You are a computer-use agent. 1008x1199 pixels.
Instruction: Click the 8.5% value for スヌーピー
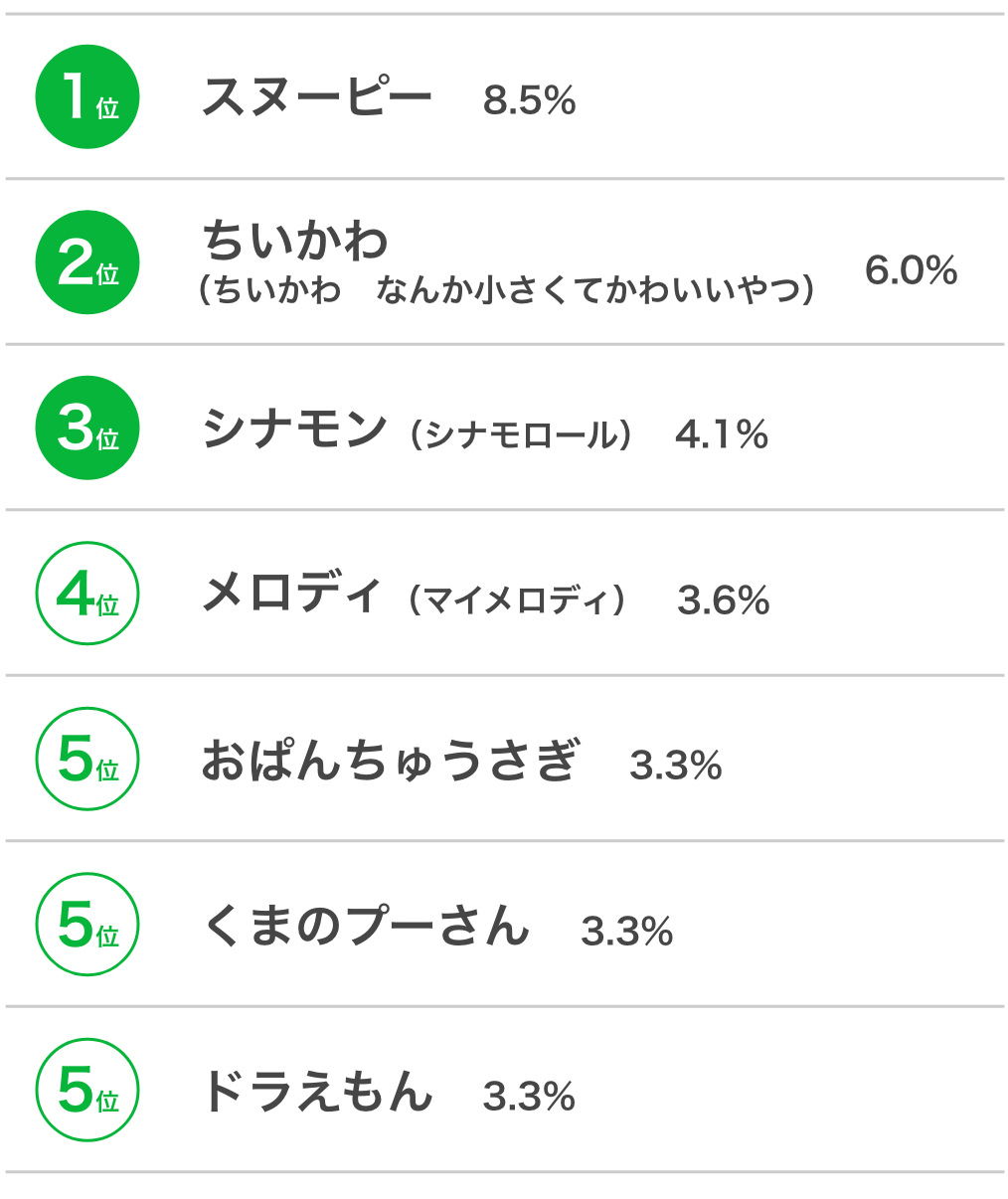pos(530,100)
